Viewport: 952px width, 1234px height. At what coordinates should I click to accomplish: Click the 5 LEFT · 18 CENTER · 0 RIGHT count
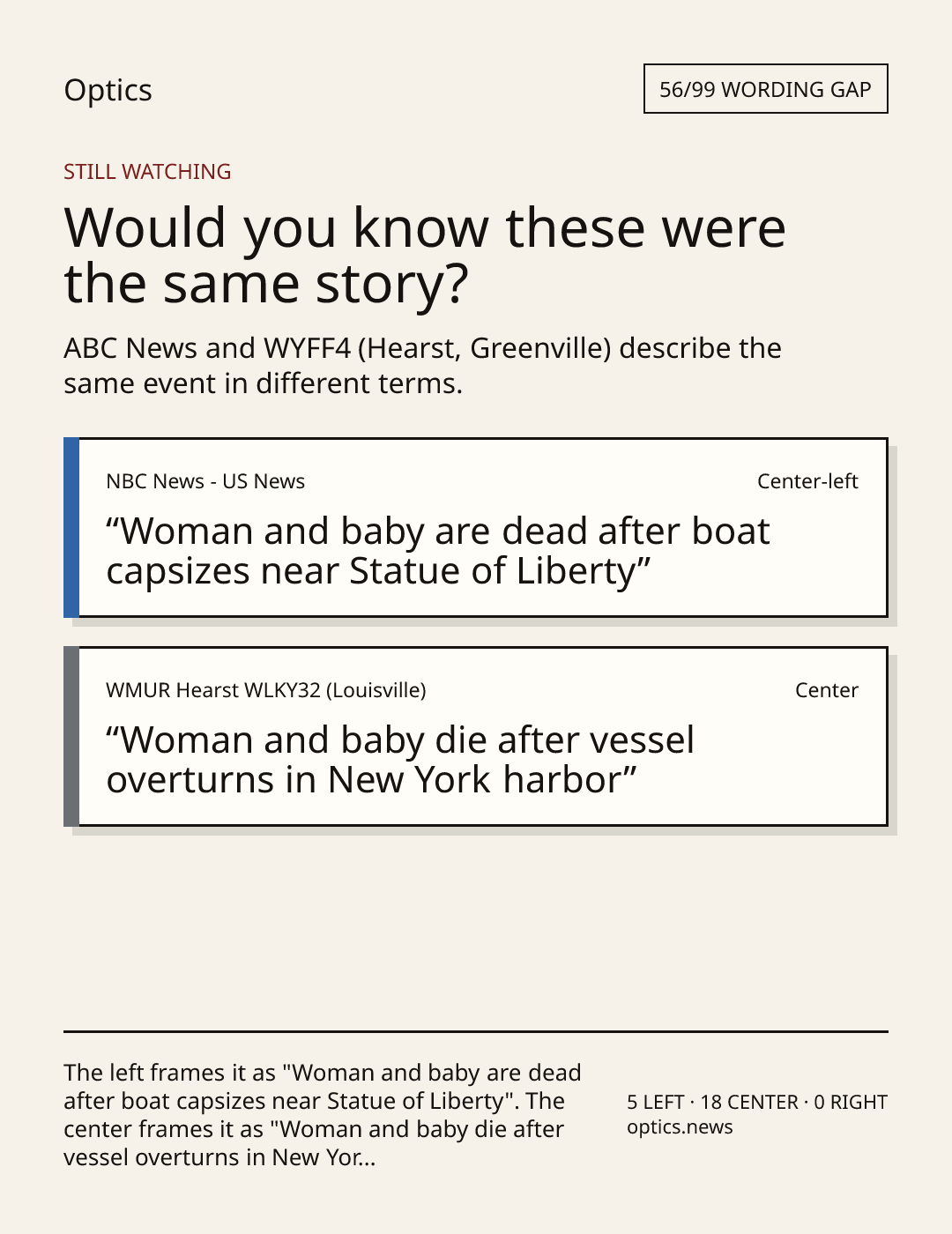757,1102
